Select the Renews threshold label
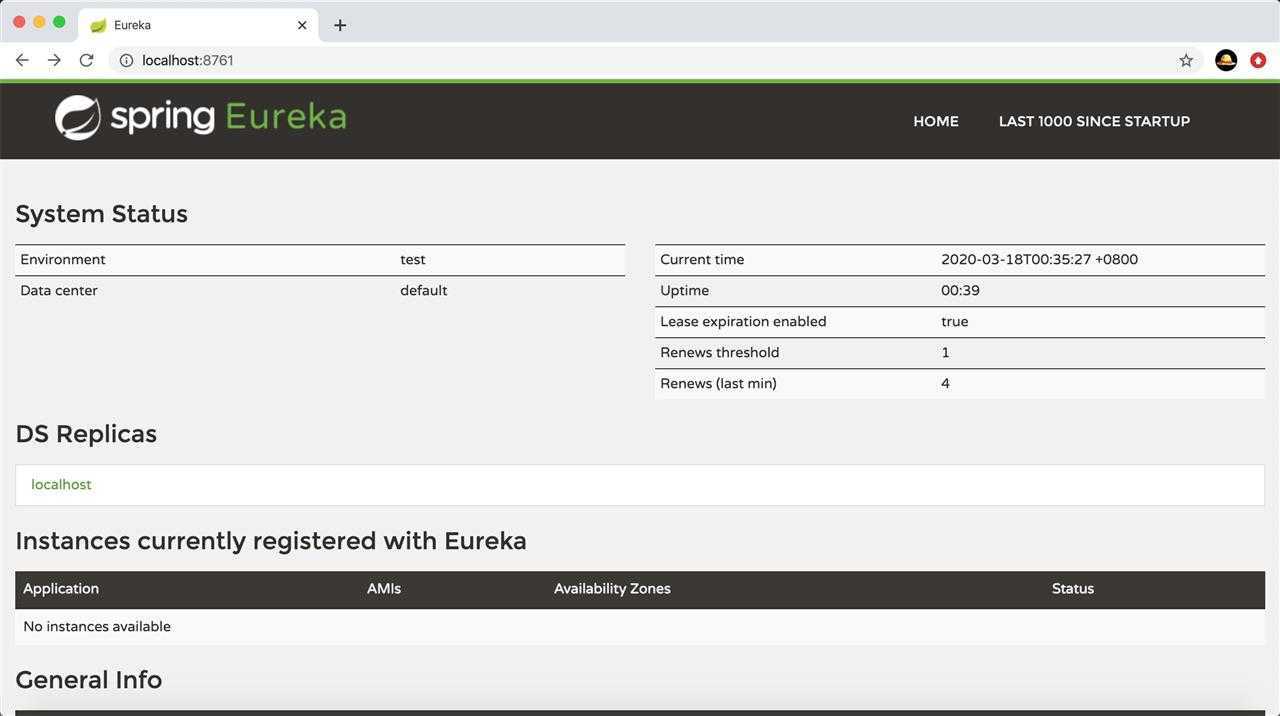1280x716 pixels. (x=719, y=352)
